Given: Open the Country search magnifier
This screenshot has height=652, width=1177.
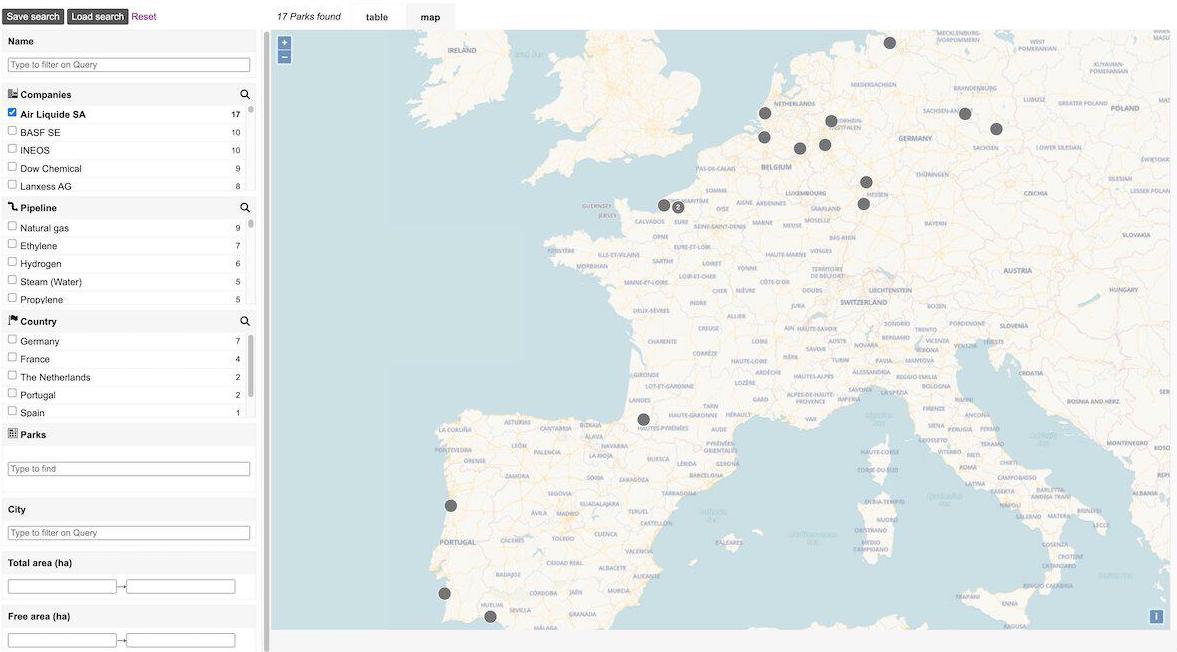Looking at the screenshot, I should tap(244, 320).
